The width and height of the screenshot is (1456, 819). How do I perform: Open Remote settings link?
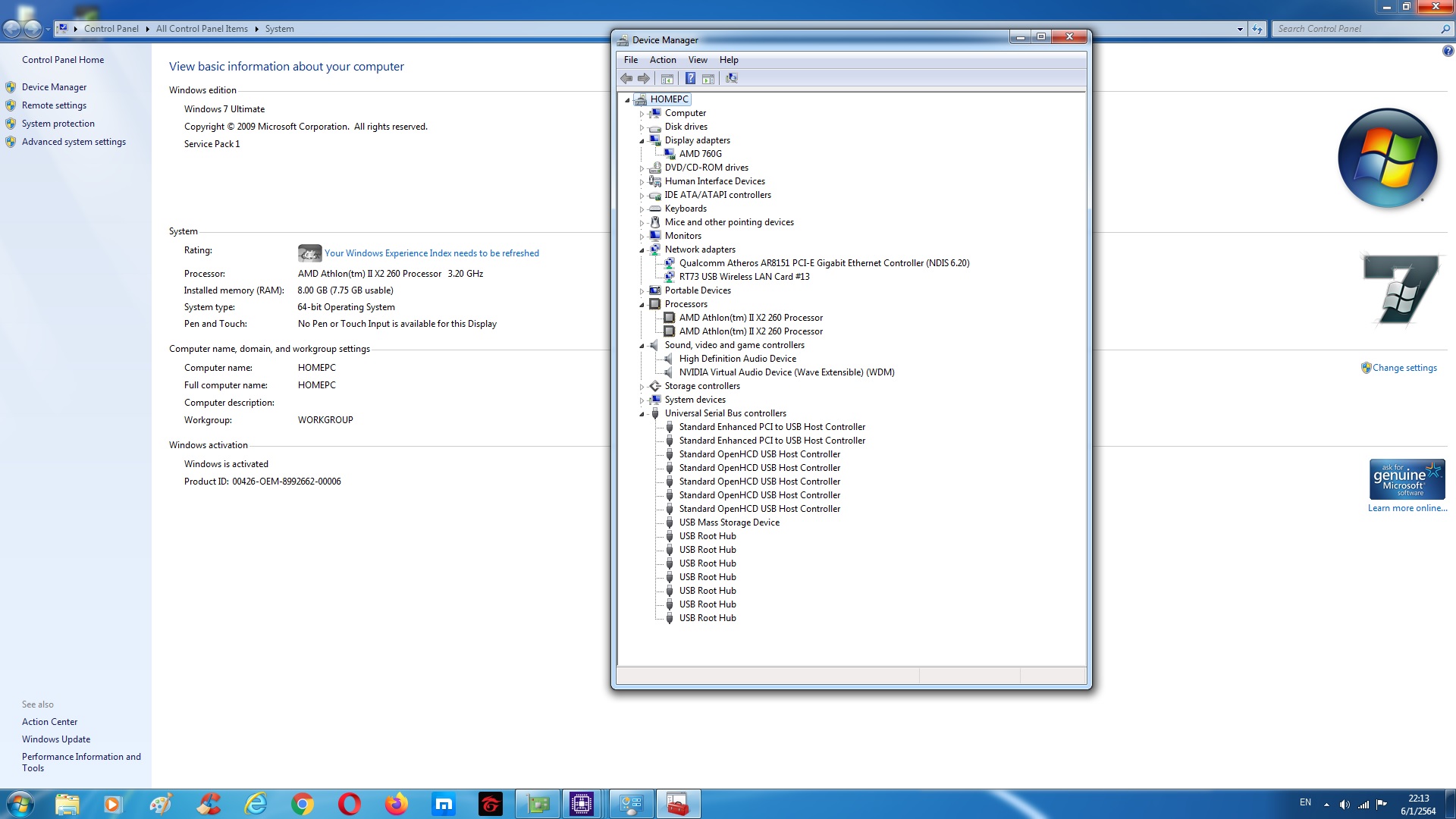[54, 105]
